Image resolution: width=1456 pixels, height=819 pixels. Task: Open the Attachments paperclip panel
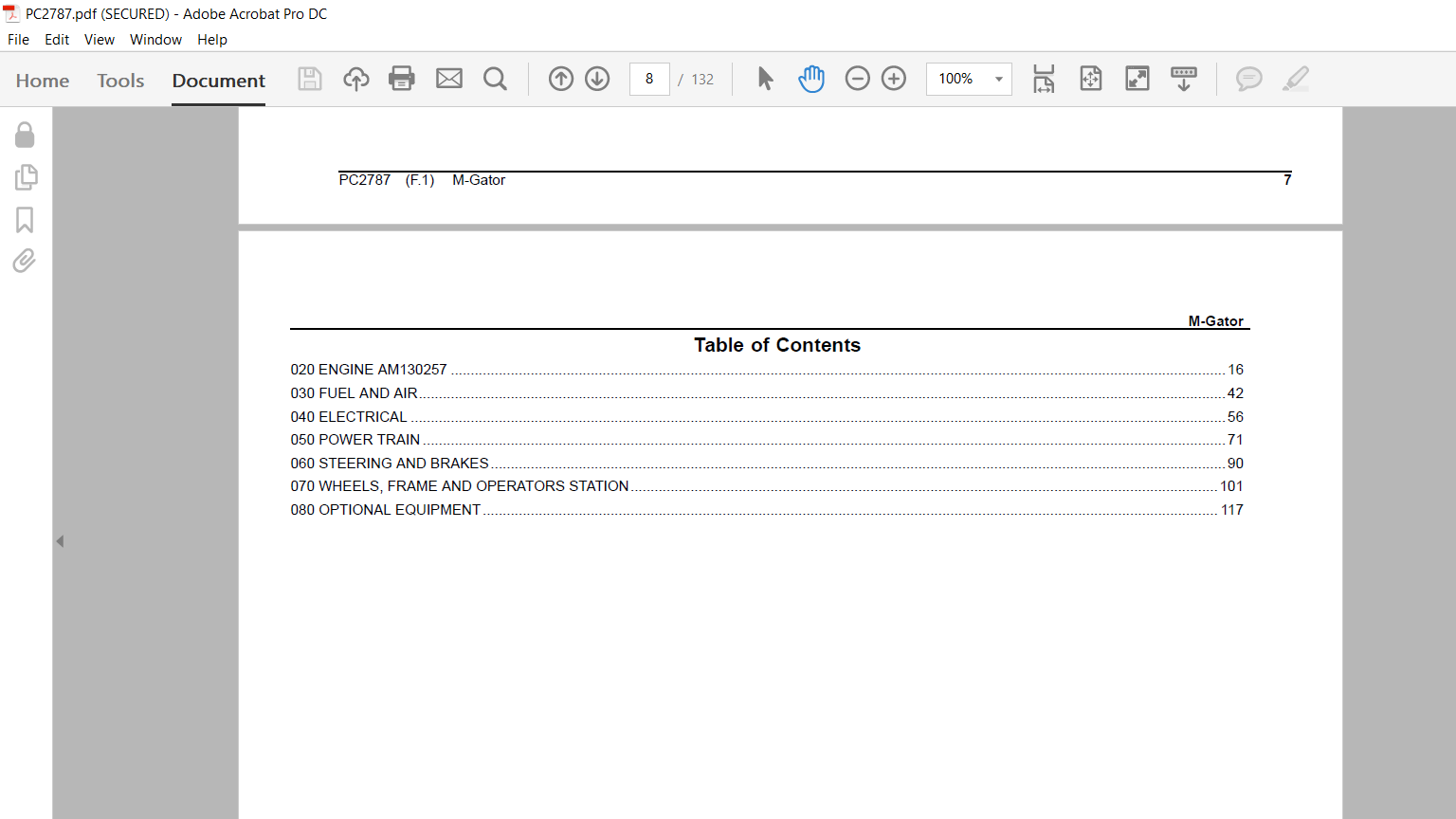coord(25,261)
